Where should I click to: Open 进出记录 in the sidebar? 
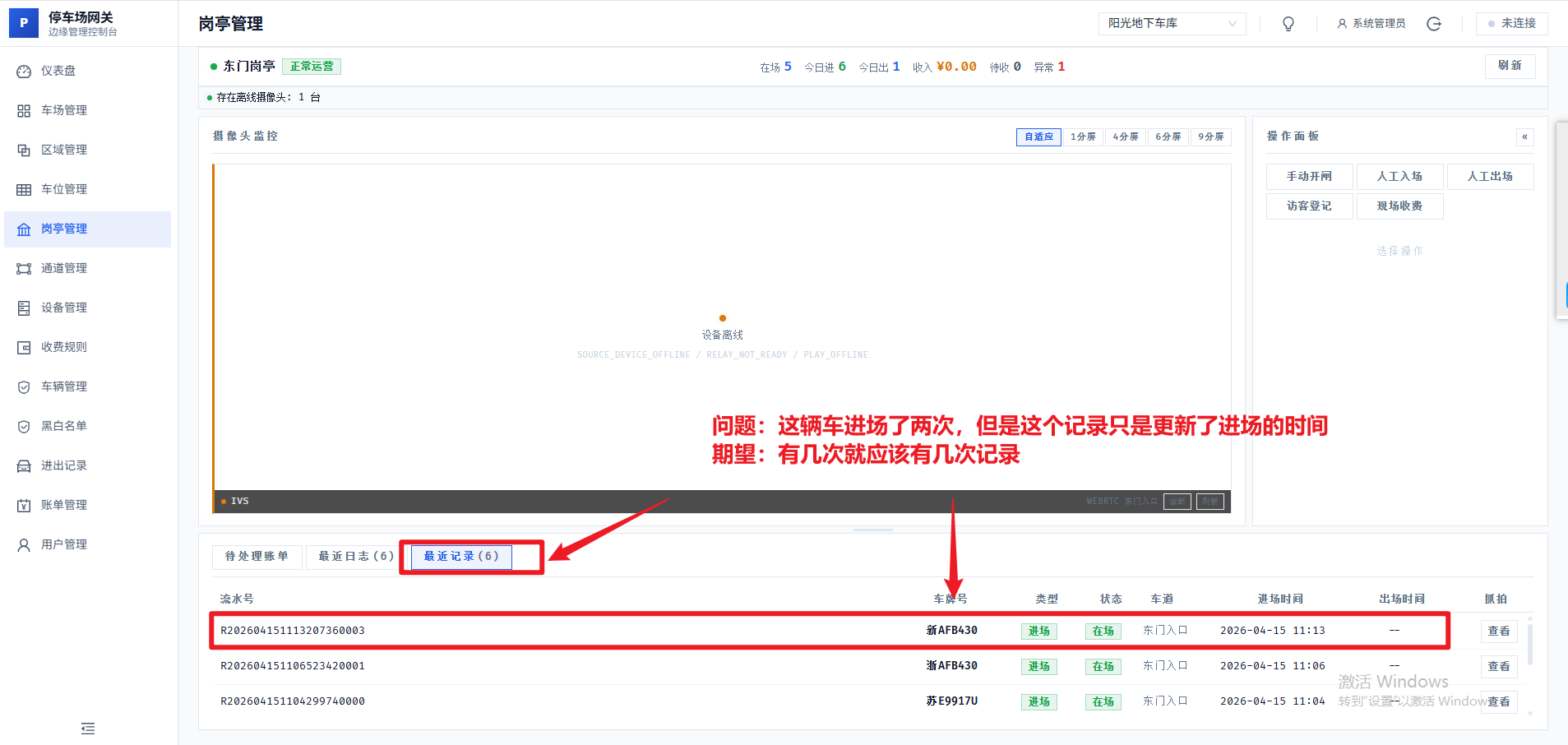pos(64,465)
